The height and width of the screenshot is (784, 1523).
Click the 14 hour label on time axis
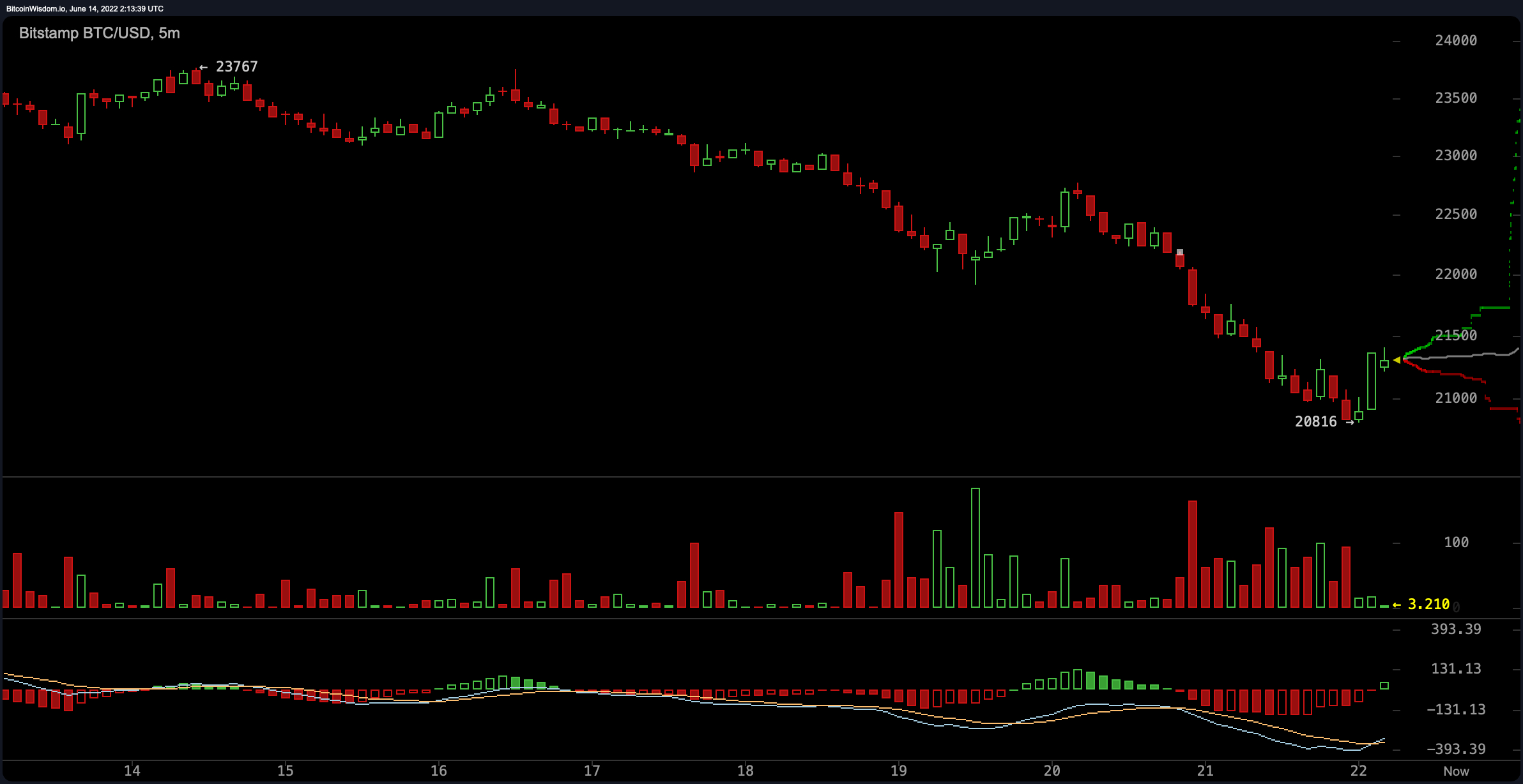point(132,771)
